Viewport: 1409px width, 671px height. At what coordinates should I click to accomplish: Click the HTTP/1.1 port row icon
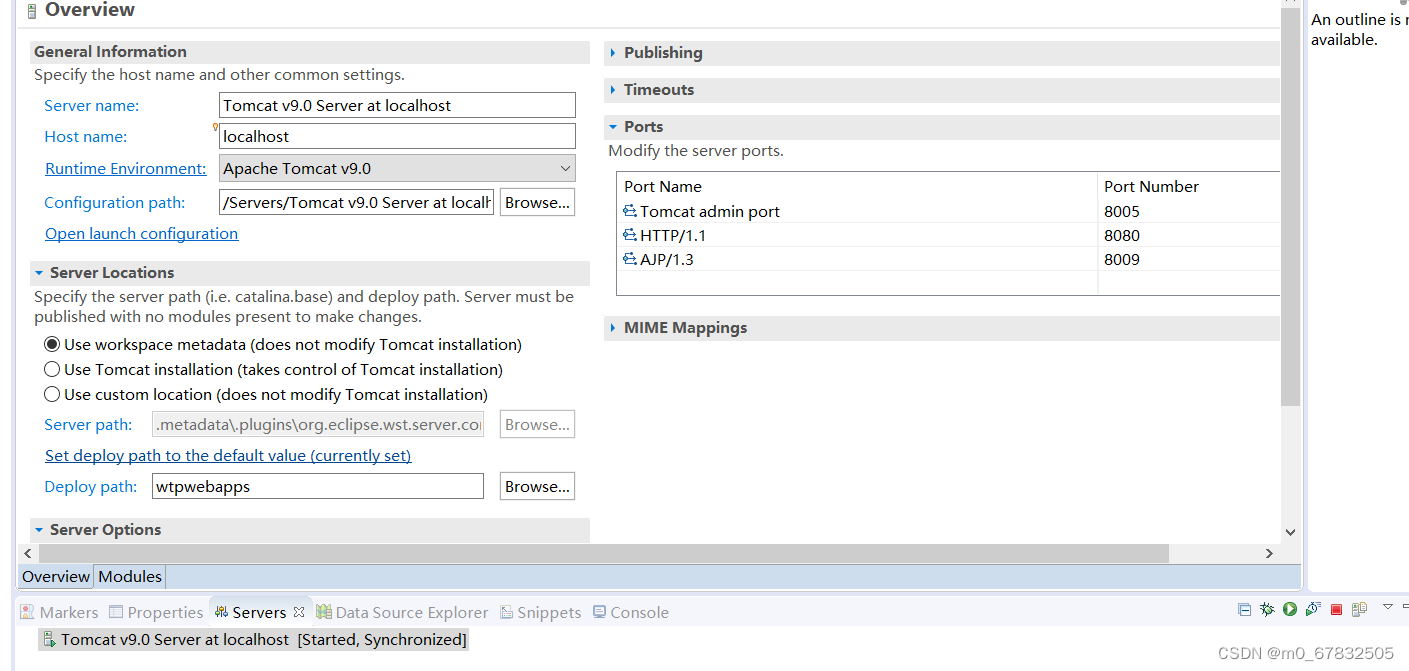pyautogui.click(x=630, y=235)
